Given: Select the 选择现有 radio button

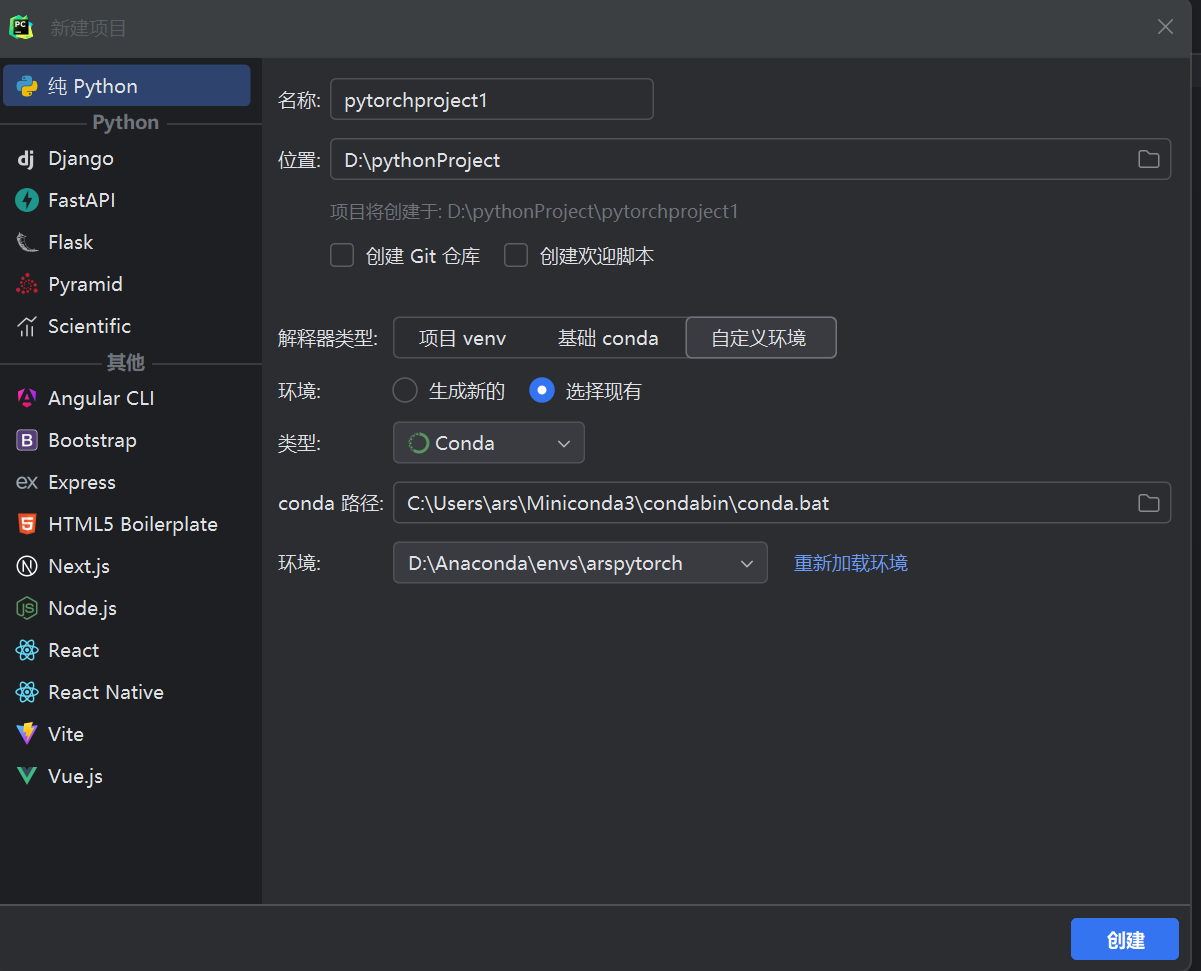Looking at the screenshot, I should (x=542, y=390).
